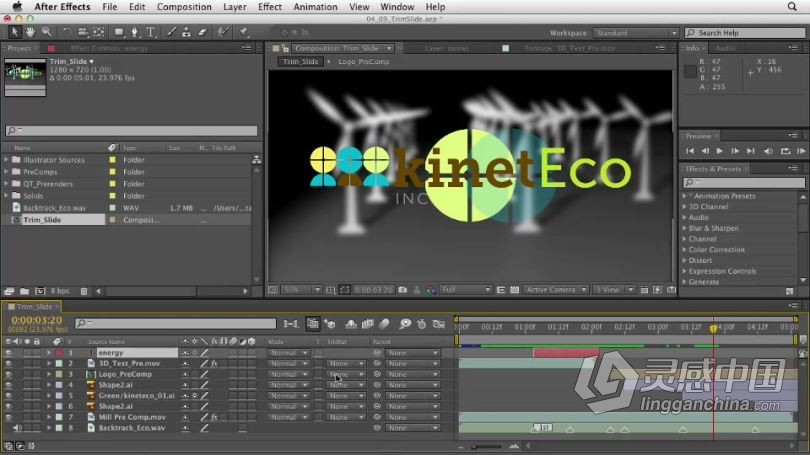Click the 0:00:03:20 current time display
Viewport: 810px width, 455px height.
click(37, 320)
